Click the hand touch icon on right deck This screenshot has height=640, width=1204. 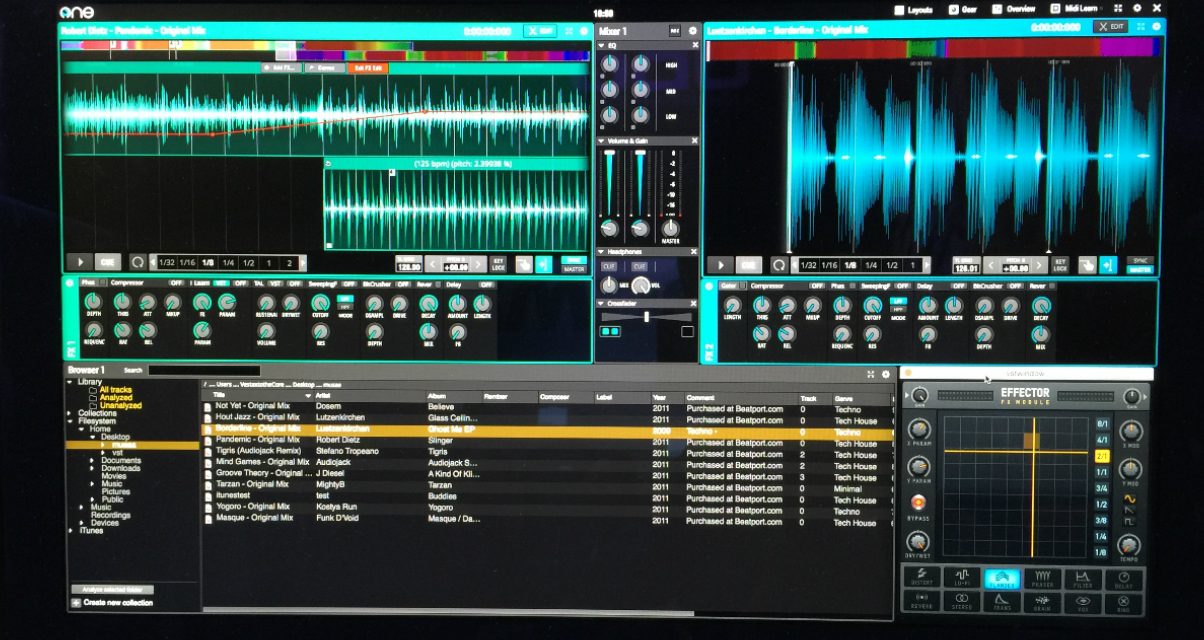1087,265
